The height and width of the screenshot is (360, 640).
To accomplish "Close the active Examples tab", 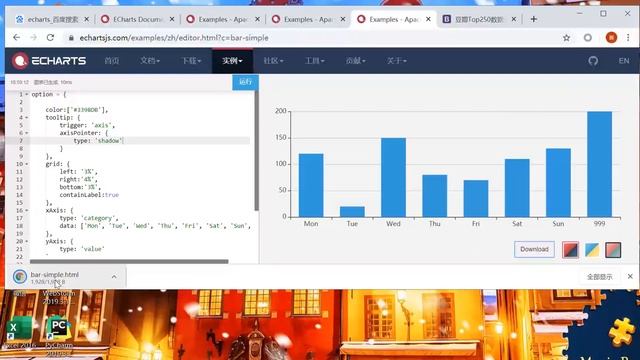I will pos(428,19).
